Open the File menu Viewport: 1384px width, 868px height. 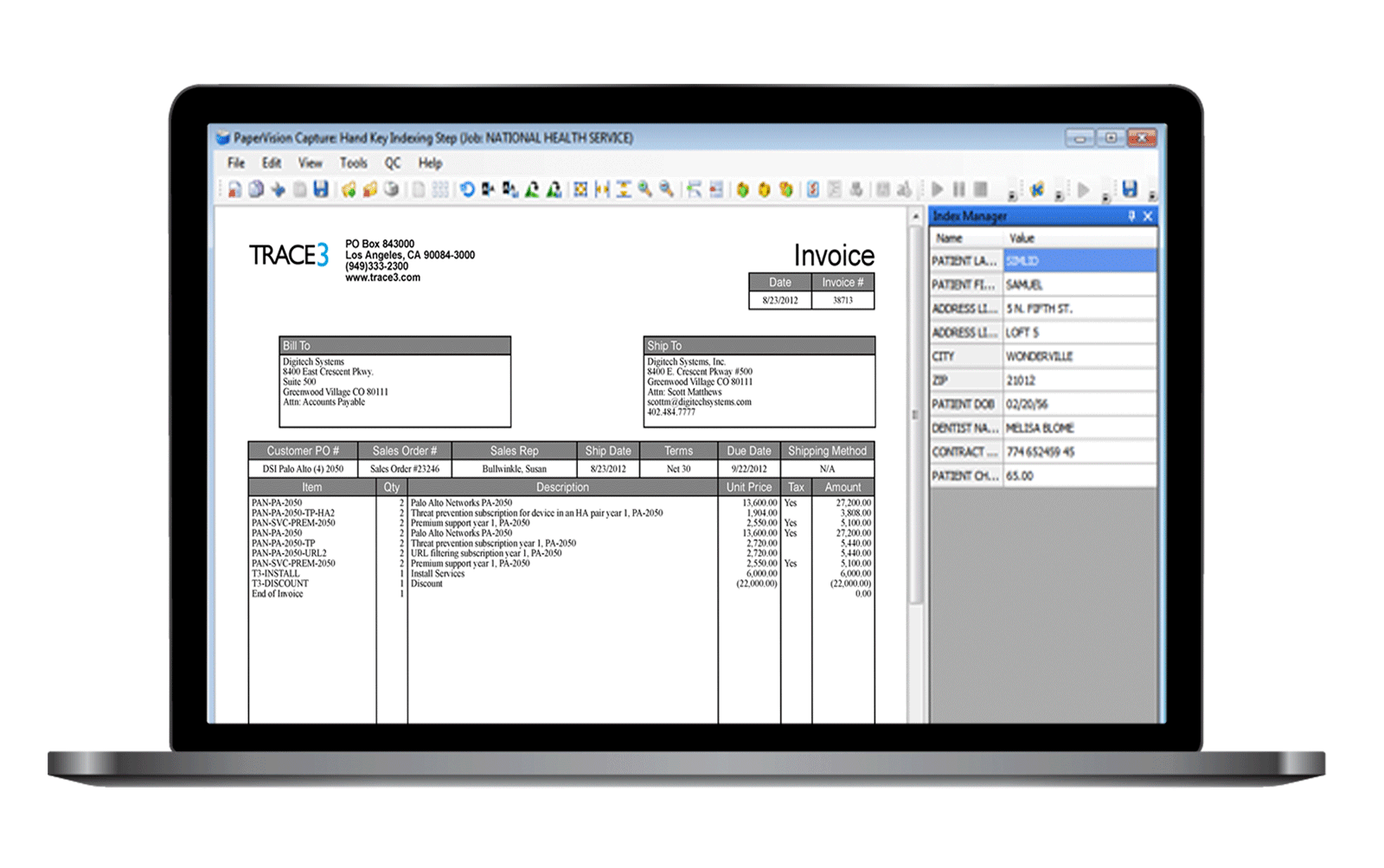[x=235, y=163]
